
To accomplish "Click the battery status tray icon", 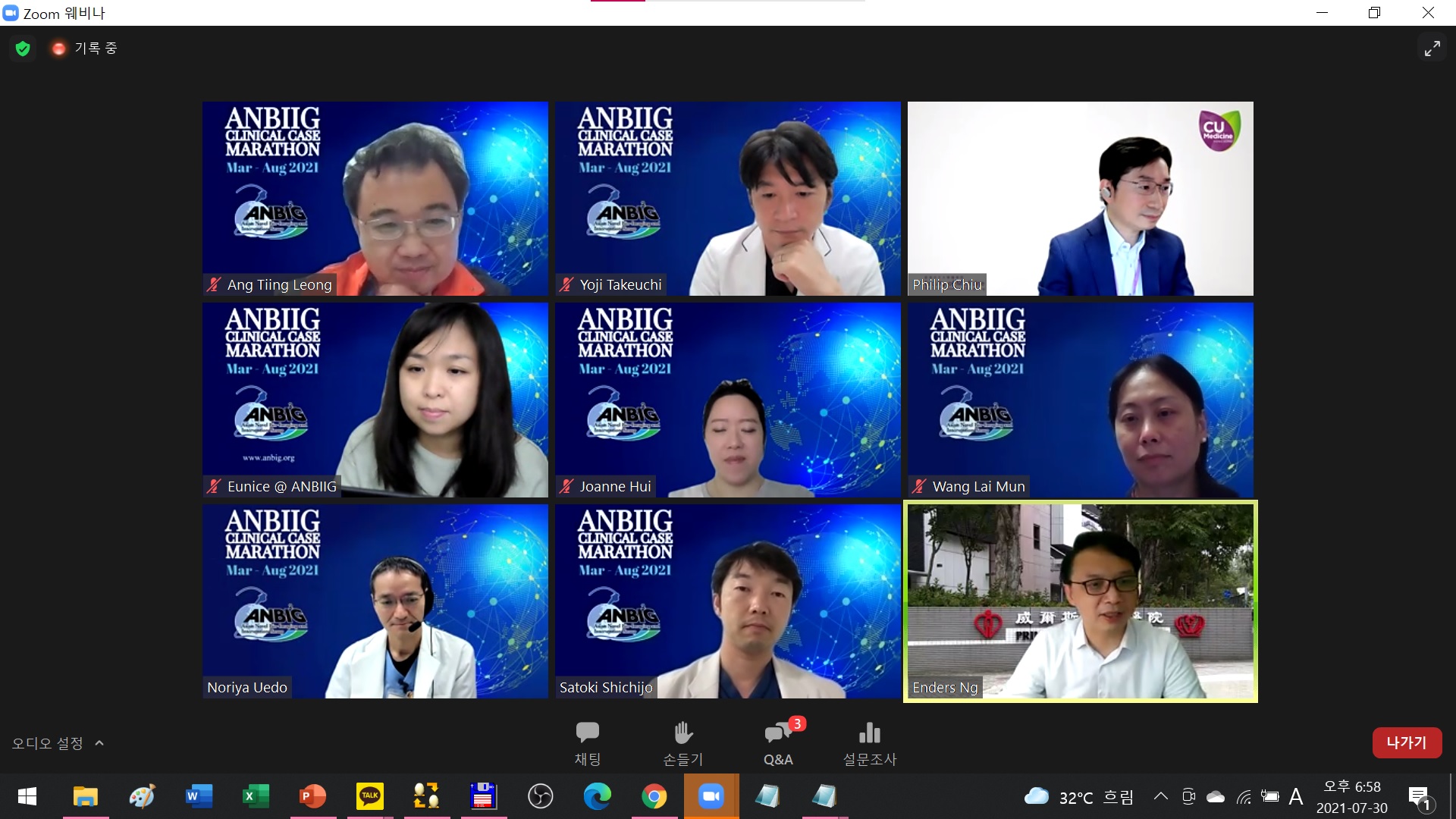I will (1269, 796).
